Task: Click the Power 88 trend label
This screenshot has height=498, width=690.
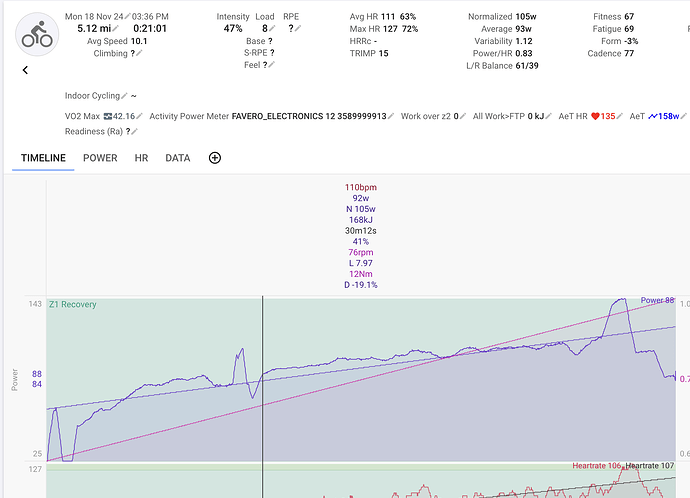Action: (x=657, y=300)
